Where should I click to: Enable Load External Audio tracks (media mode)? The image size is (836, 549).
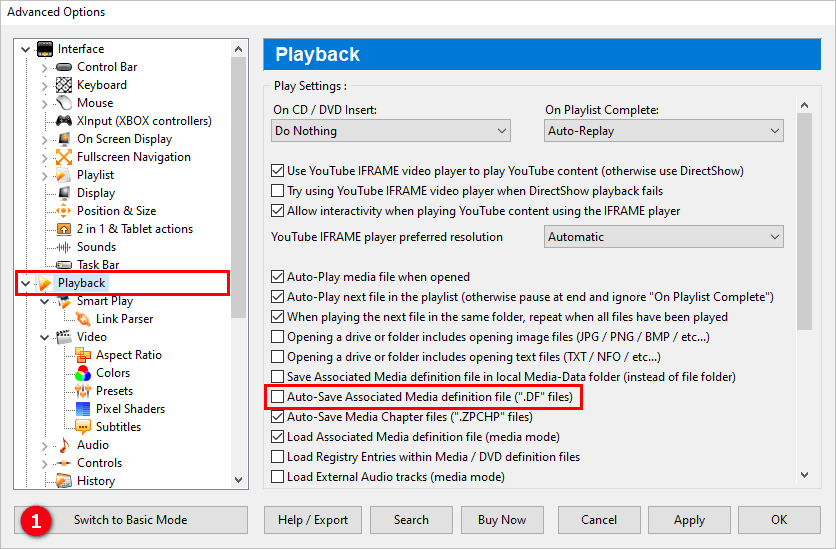[277, 477]
